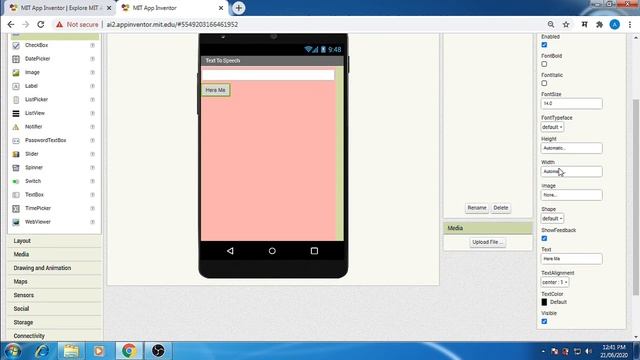640x360 pixels.
Task: Choose the Label component icon
Action: [x=16, y=86]
